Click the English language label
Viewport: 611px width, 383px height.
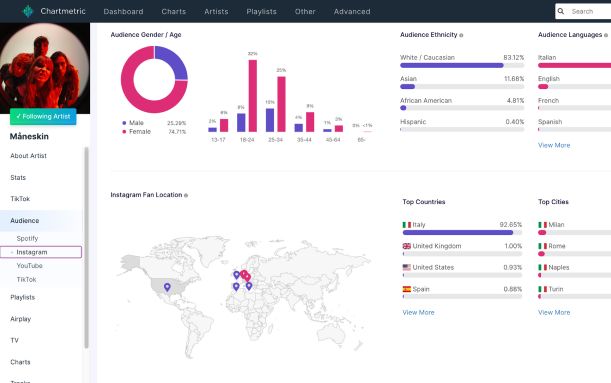(x=549, y=79)
